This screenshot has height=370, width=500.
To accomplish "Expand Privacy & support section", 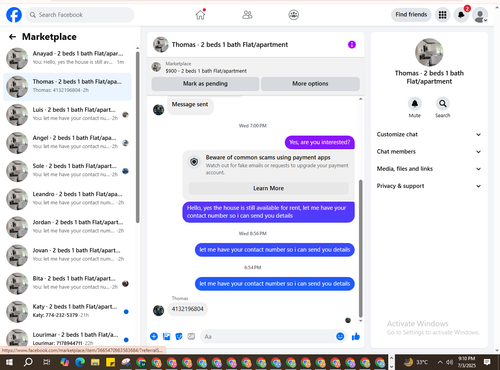I will point(429,186).
